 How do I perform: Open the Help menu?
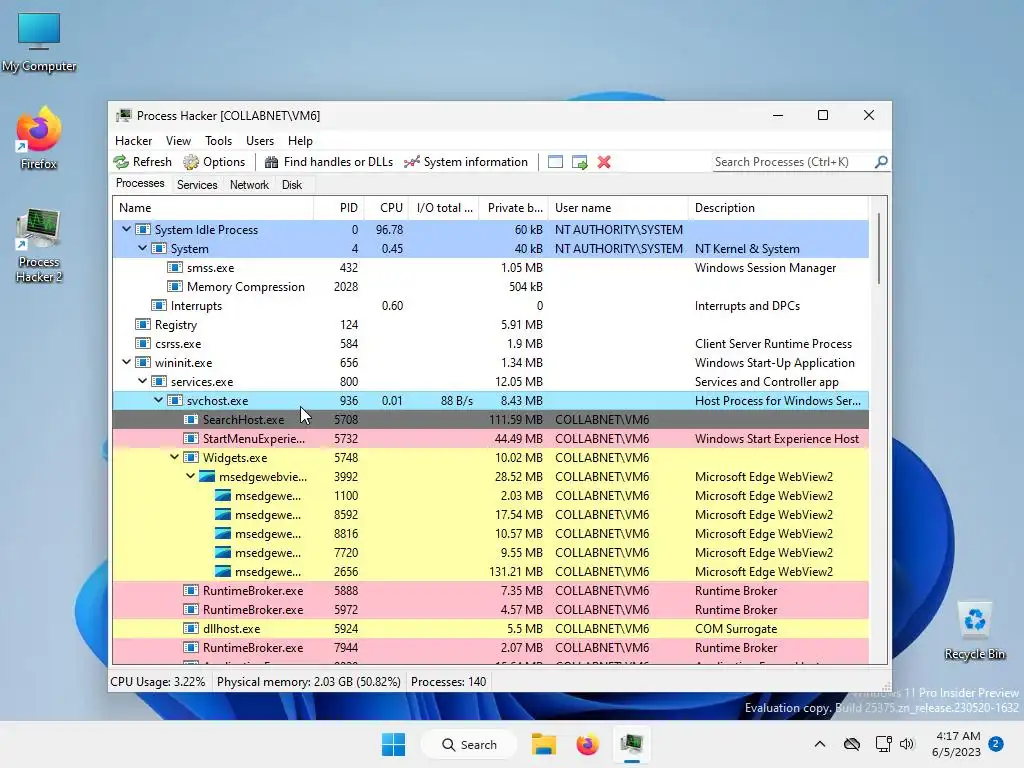click(300, 140)
